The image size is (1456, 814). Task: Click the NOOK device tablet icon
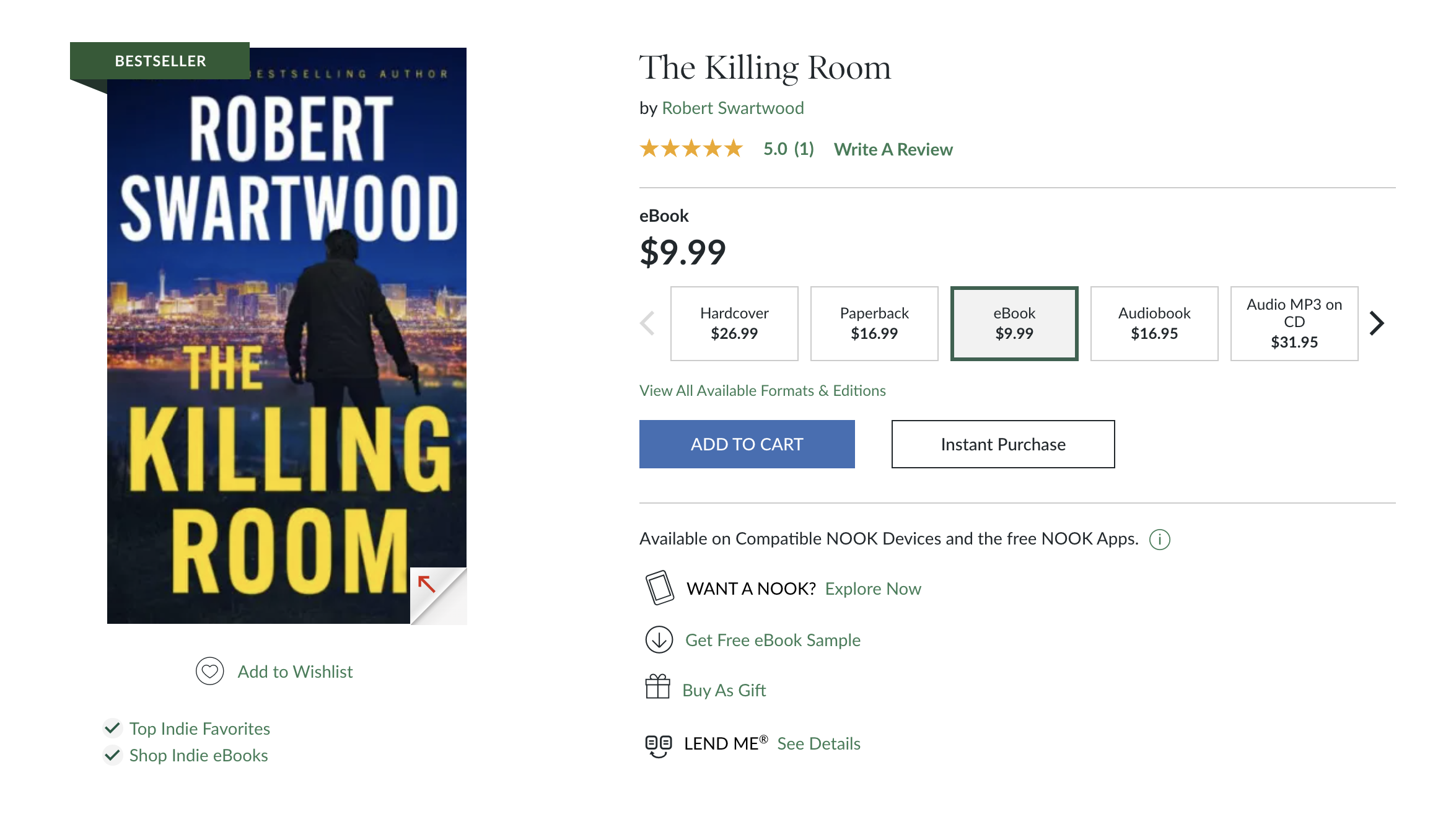[x=659, y=587]
